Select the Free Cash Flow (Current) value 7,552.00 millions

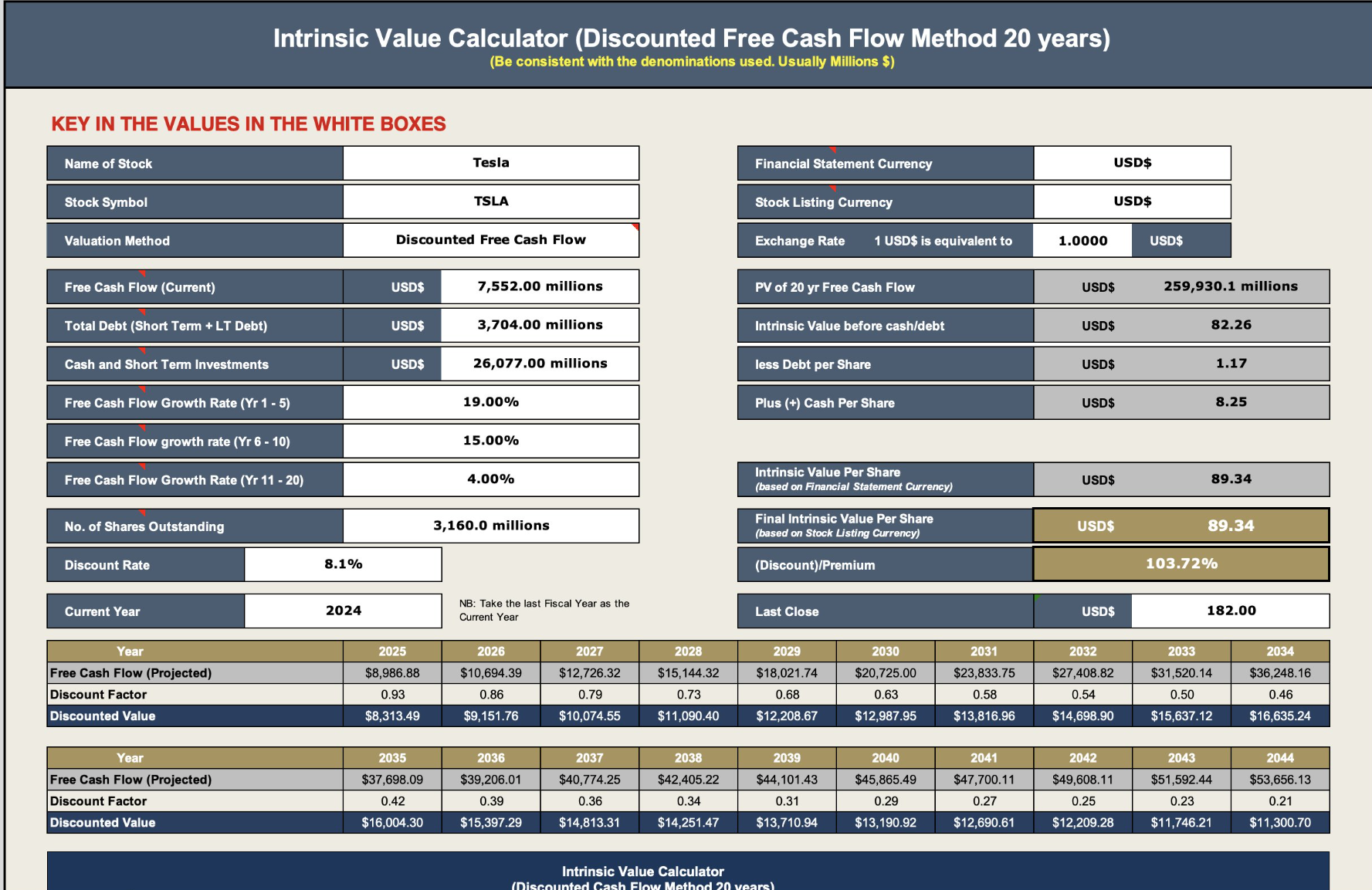tap(540, 286)
